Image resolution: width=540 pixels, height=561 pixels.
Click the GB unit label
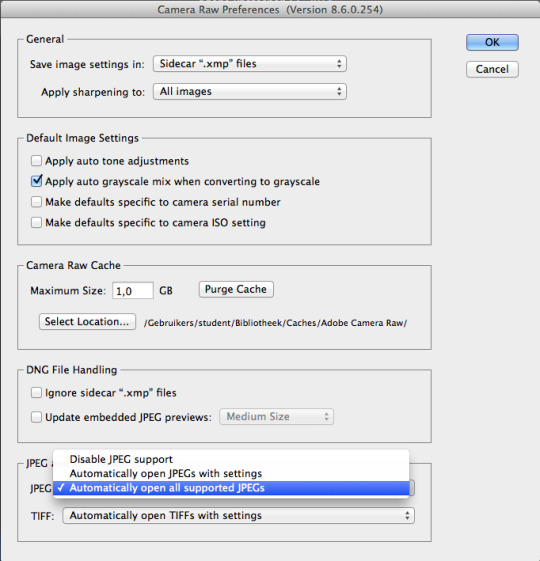pyautogui.click(x=166, y=291)
